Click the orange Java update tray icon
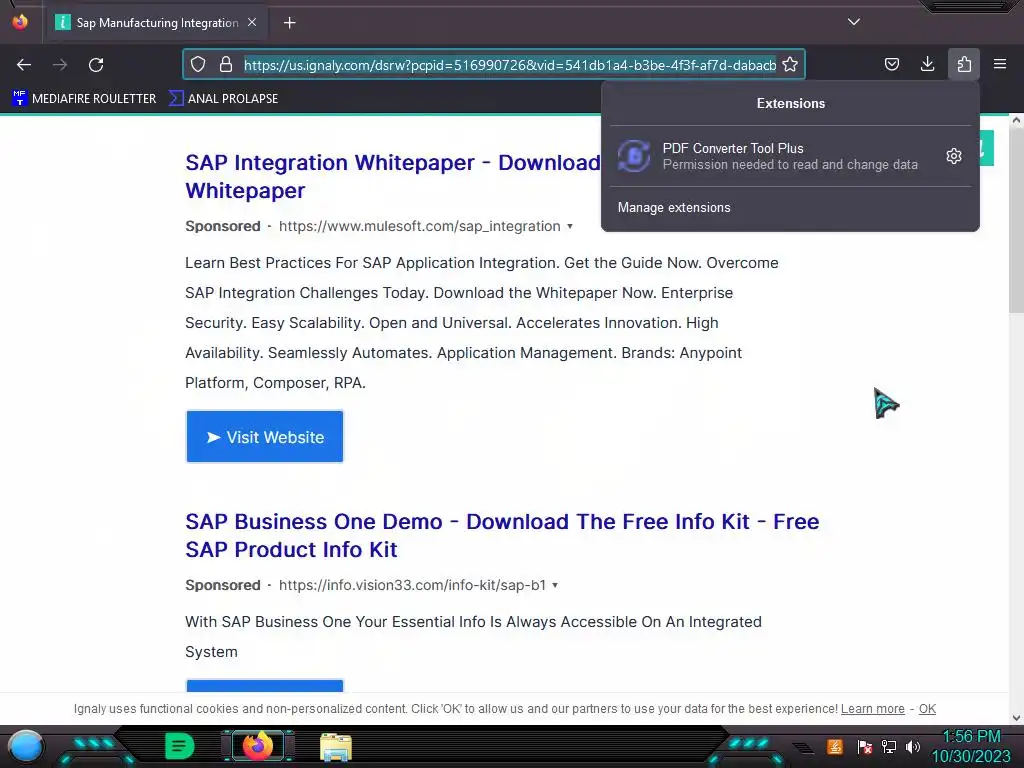Screen dimensions: 1024x768 (x=835, y=746)
